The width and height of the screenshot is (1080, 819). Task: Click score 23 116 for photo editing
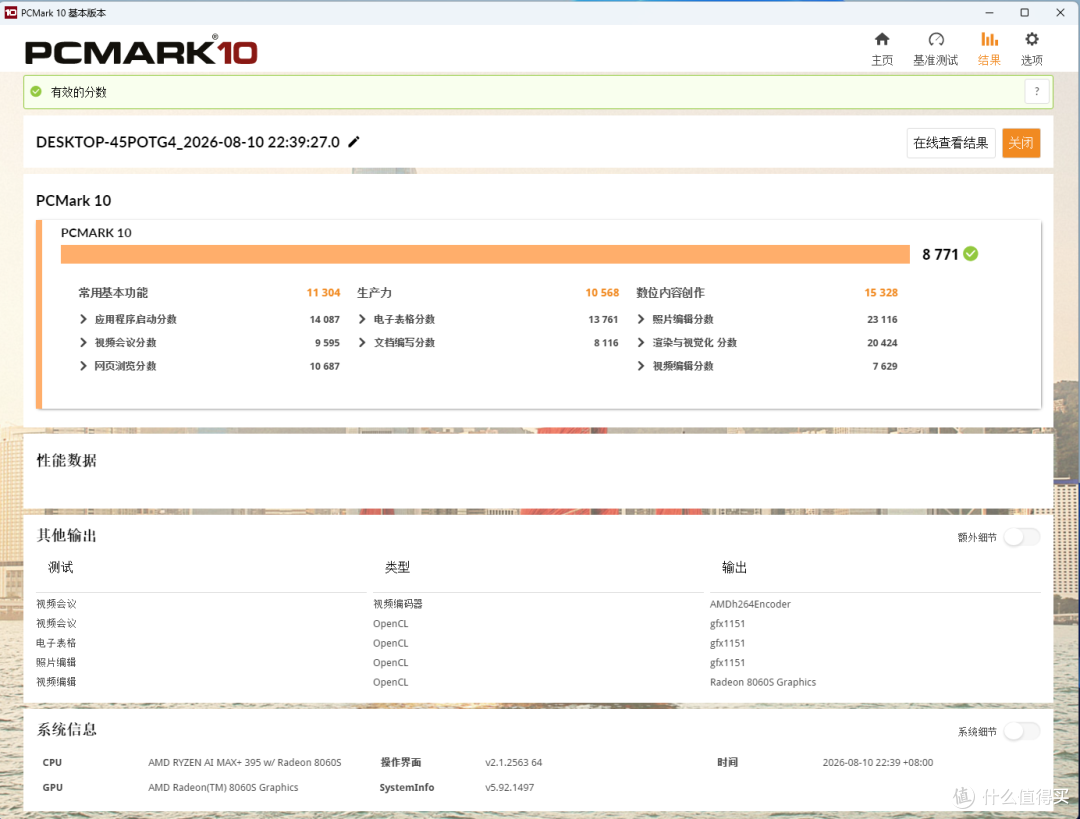click(882, 320)
